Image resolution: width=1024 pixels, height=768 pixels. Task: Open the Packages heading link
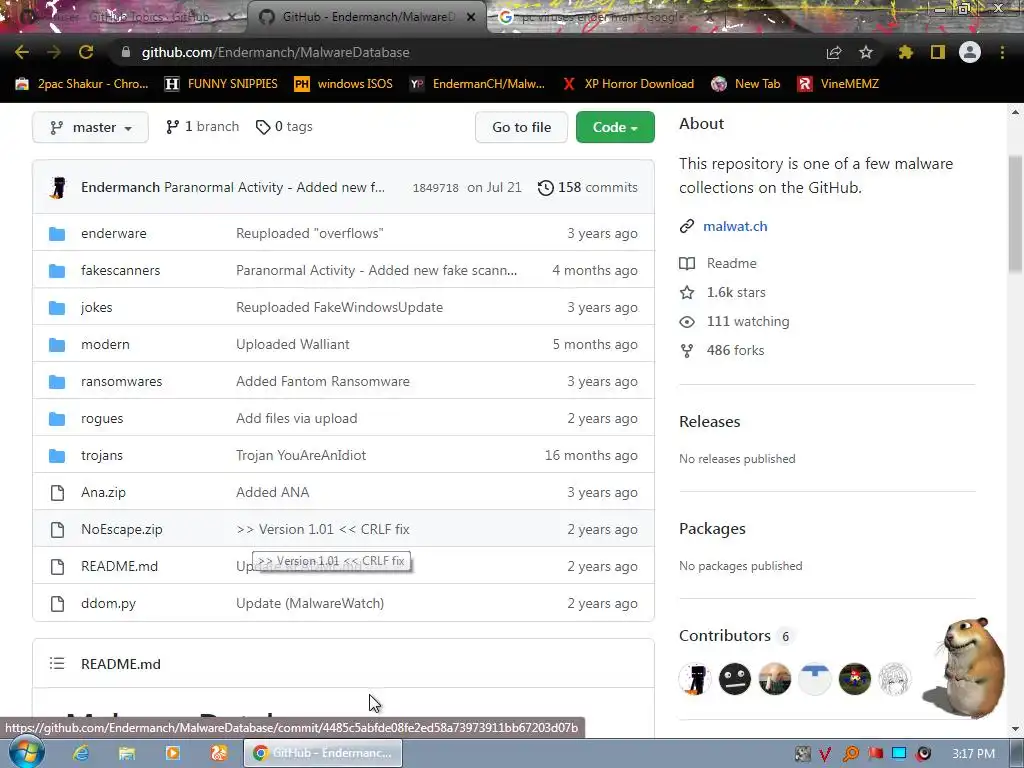coord(712,529)
